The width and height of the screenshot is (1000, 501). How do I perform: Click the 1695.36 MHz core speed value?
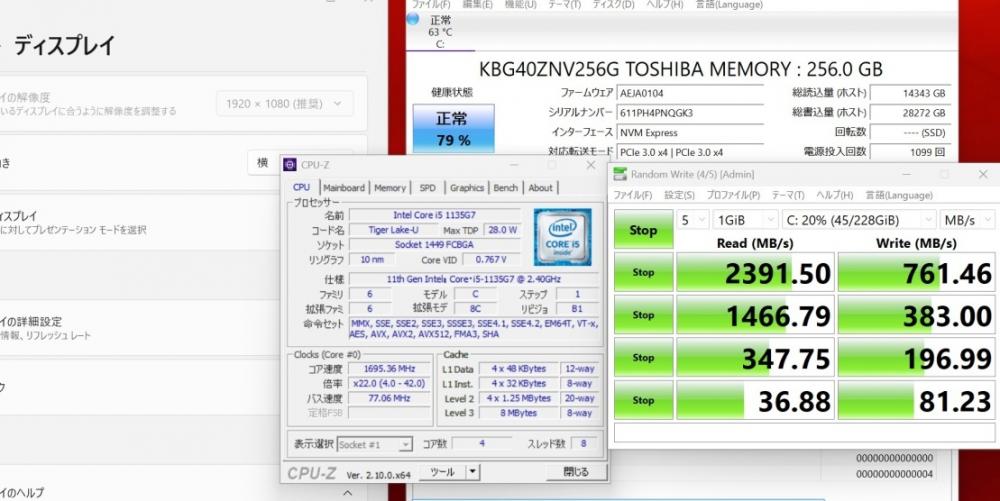pos(389,368)
